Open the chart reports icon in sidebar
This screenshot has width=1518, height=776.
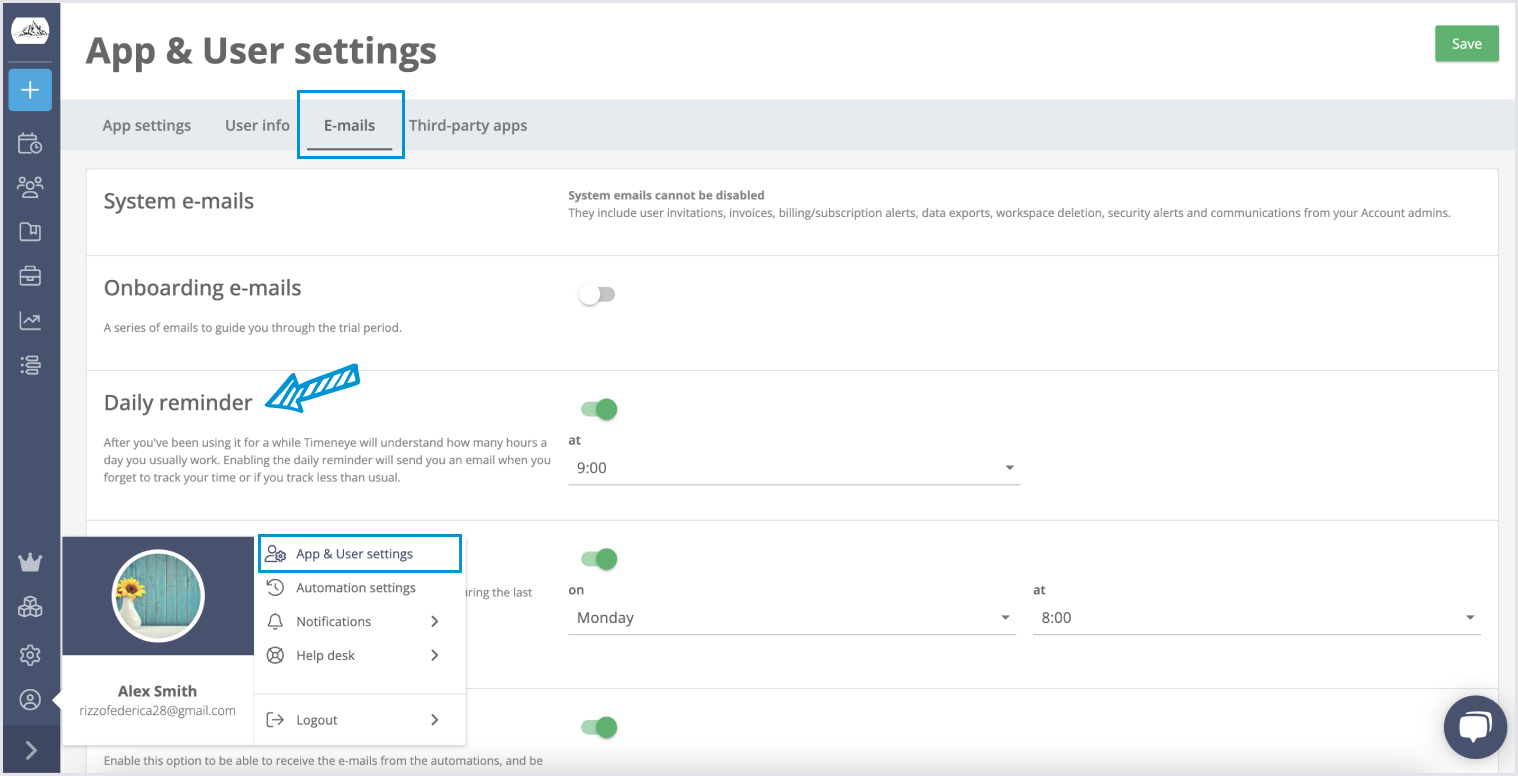[30, 321]
